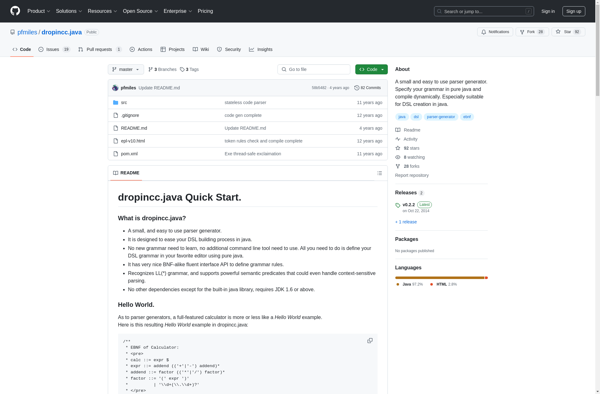Click the Java 97.2% language entry
Image resolution: width=600 pixels, height=394 pixels.
coord(409,284)
